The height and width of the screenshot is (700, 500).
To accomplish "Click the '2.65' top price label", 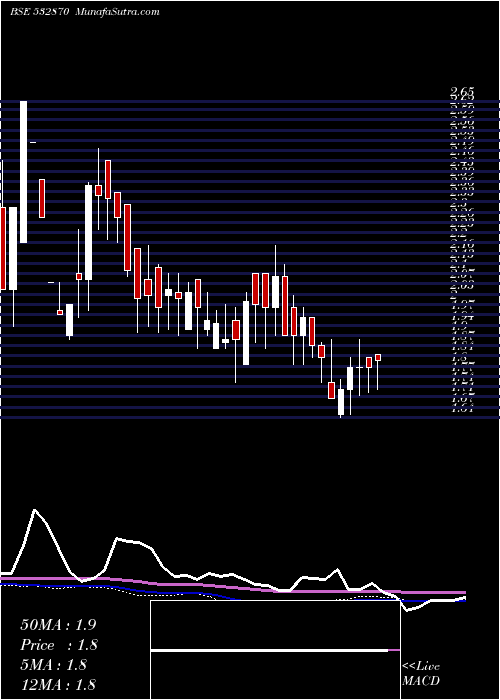I will point(462,92).
